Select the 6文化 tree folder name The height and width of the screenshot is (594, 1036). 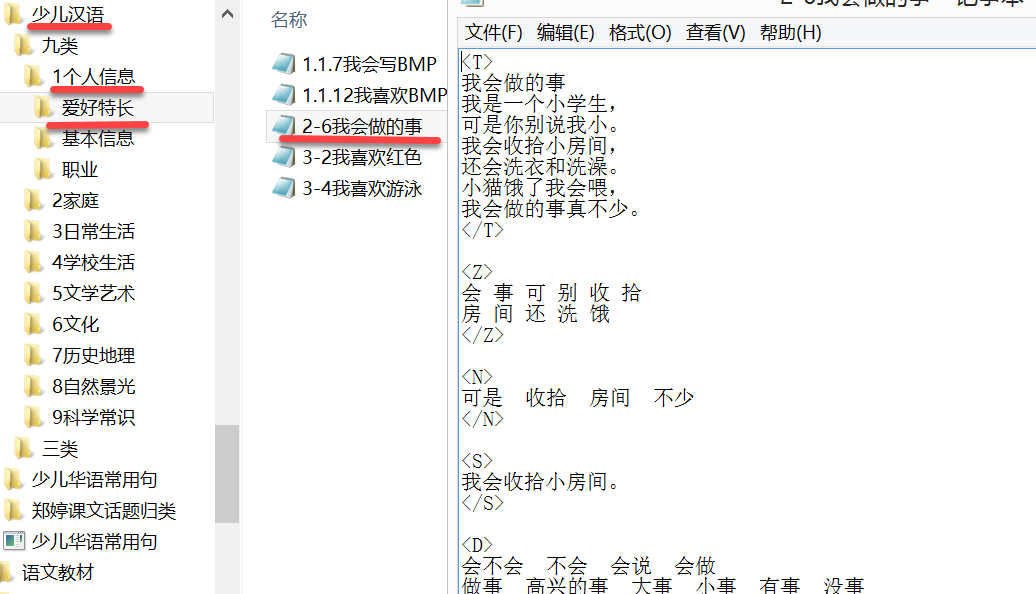(75, 324)
